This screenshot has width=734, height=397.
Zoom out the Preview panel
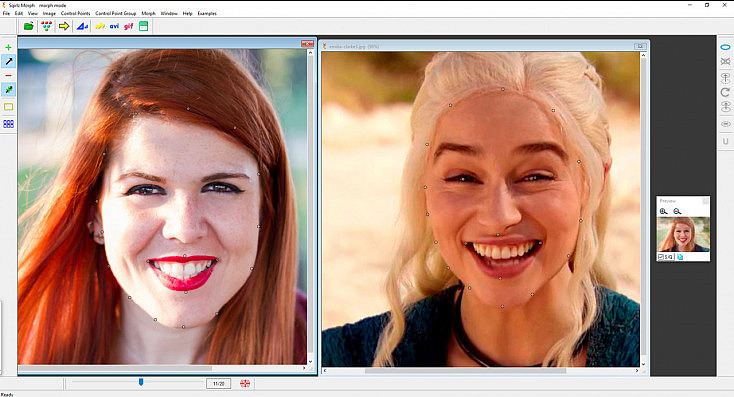[x=677, y=211]
